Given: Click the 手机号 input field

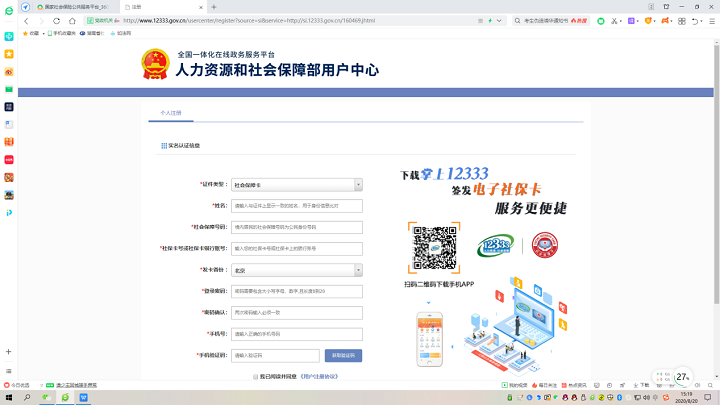Looking at the screenshot, I should 296,334.
